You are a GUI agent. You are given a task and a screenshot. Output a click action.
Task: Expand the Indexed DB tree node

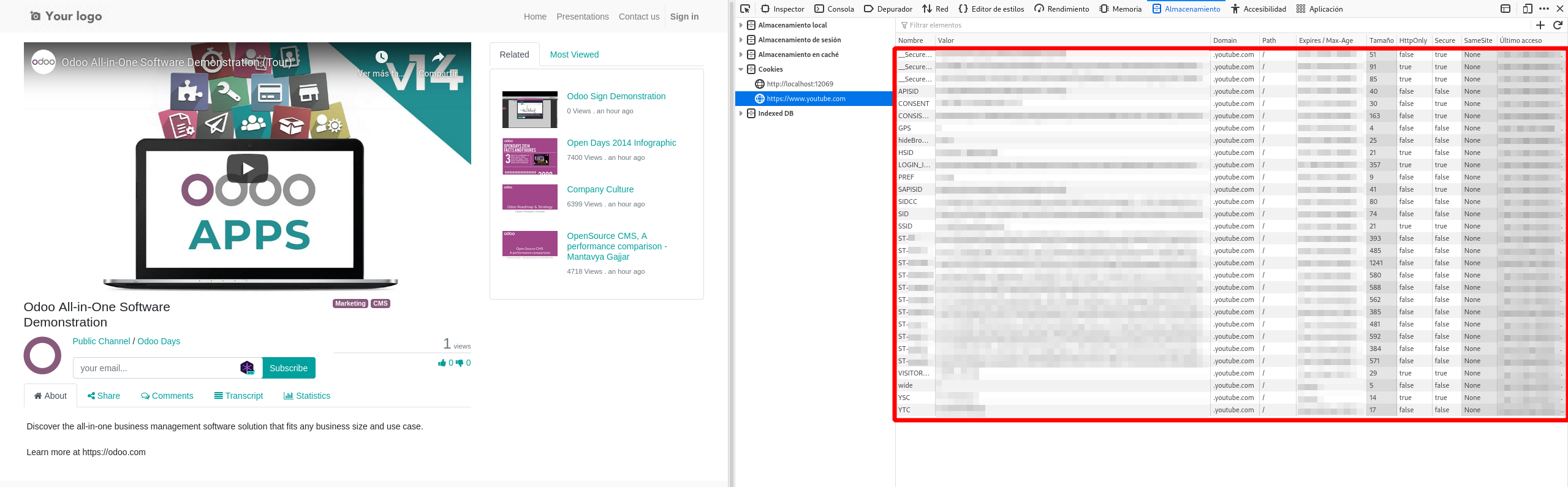[741, 113]
